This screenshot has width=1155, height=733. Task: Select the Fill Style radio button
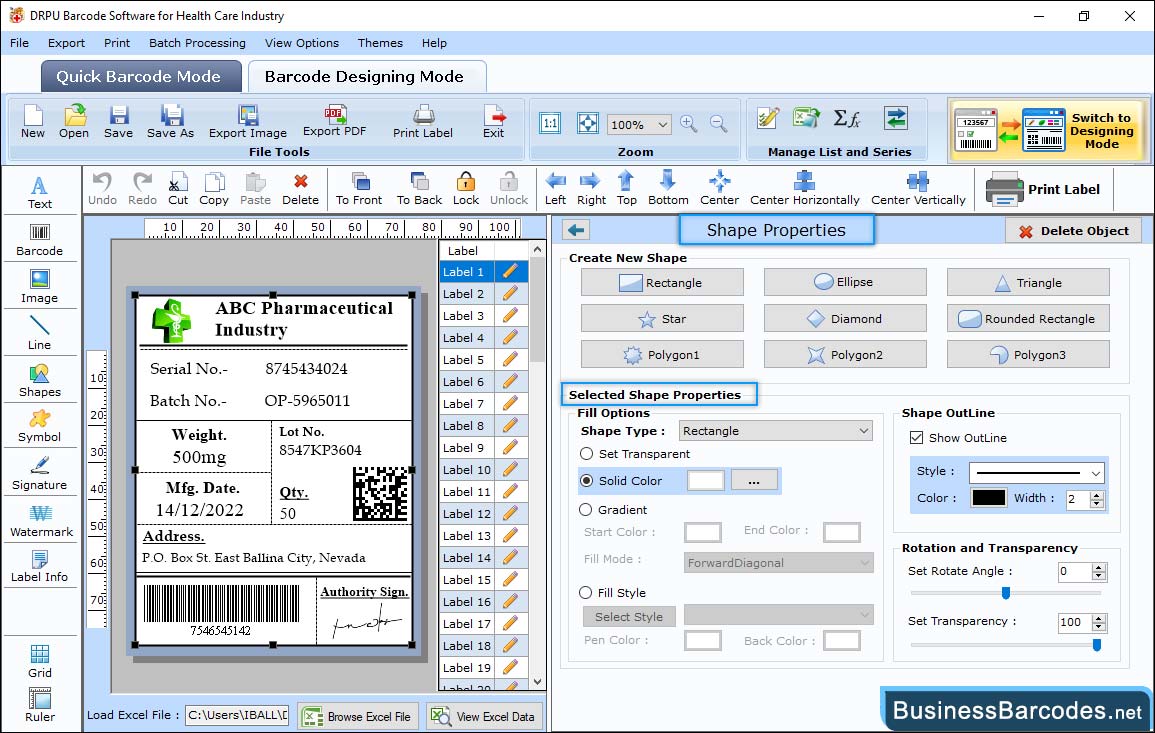586,592
